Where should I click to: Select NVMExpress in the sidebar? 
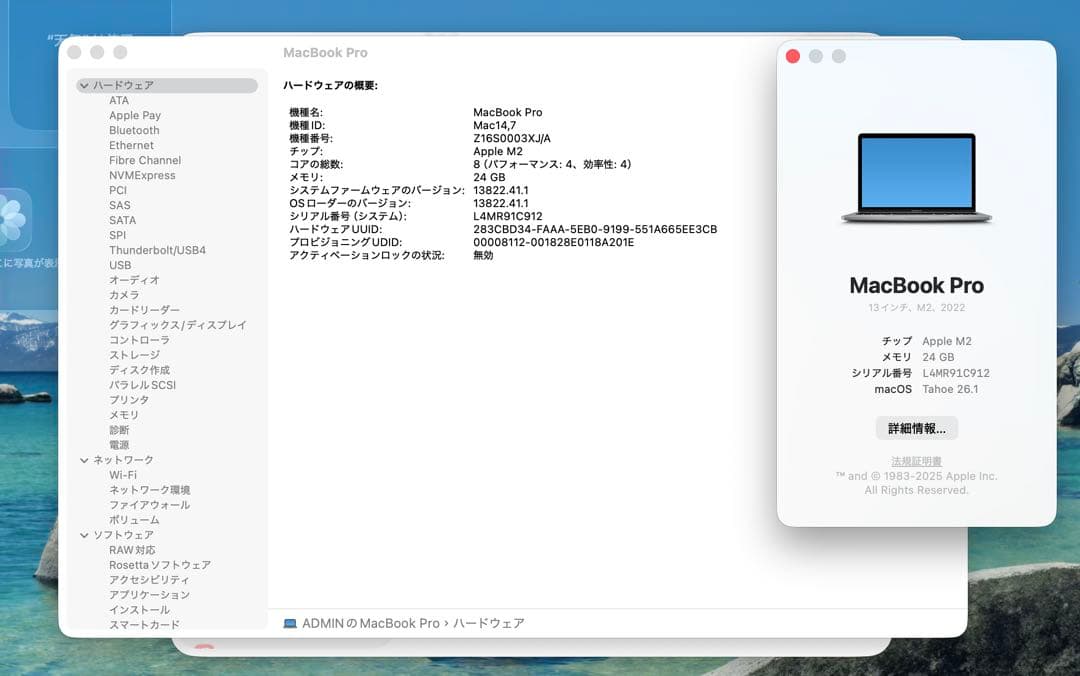(x=143, y=176)
